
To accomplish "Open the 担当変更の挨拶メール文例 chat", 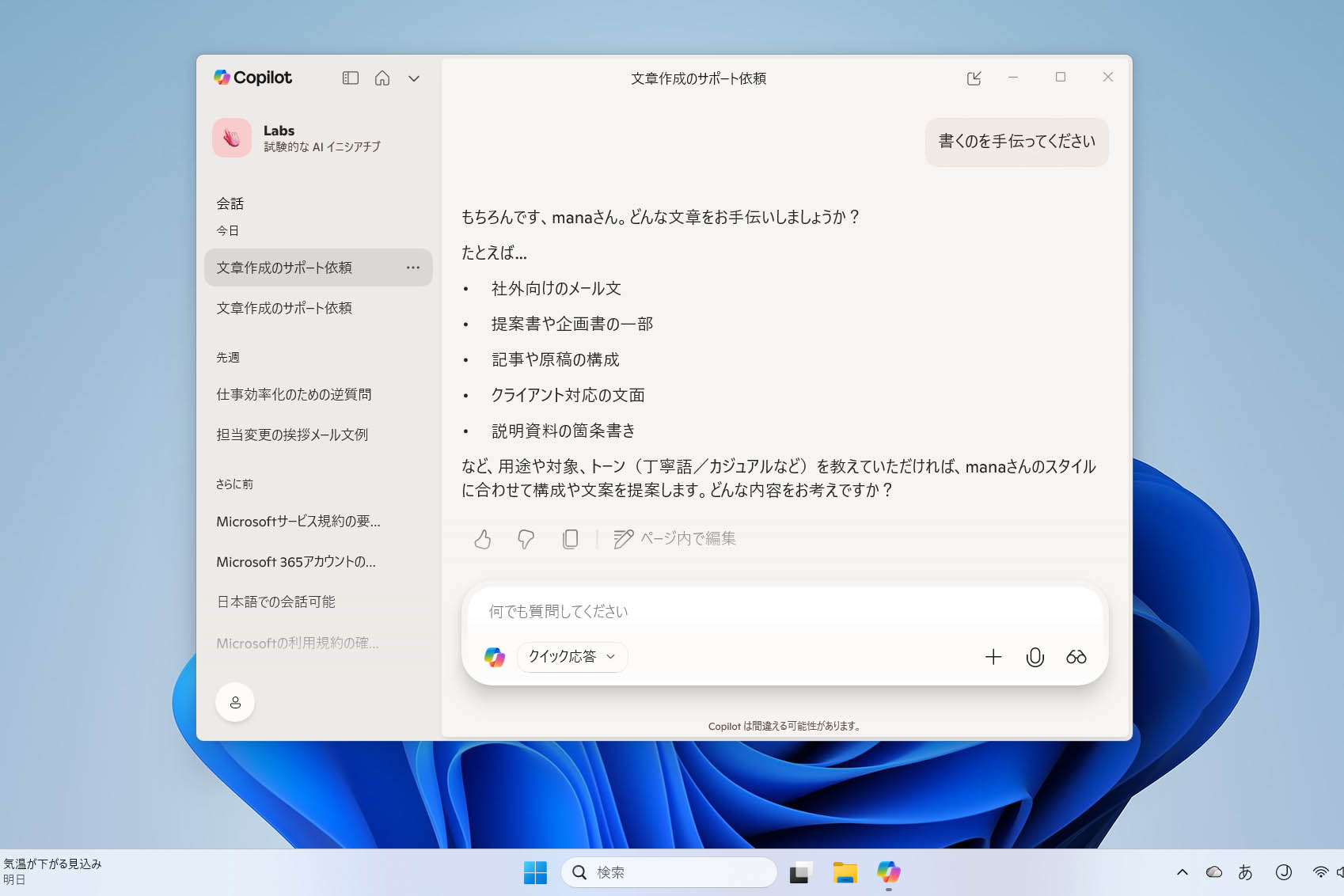I will (290, 435).
